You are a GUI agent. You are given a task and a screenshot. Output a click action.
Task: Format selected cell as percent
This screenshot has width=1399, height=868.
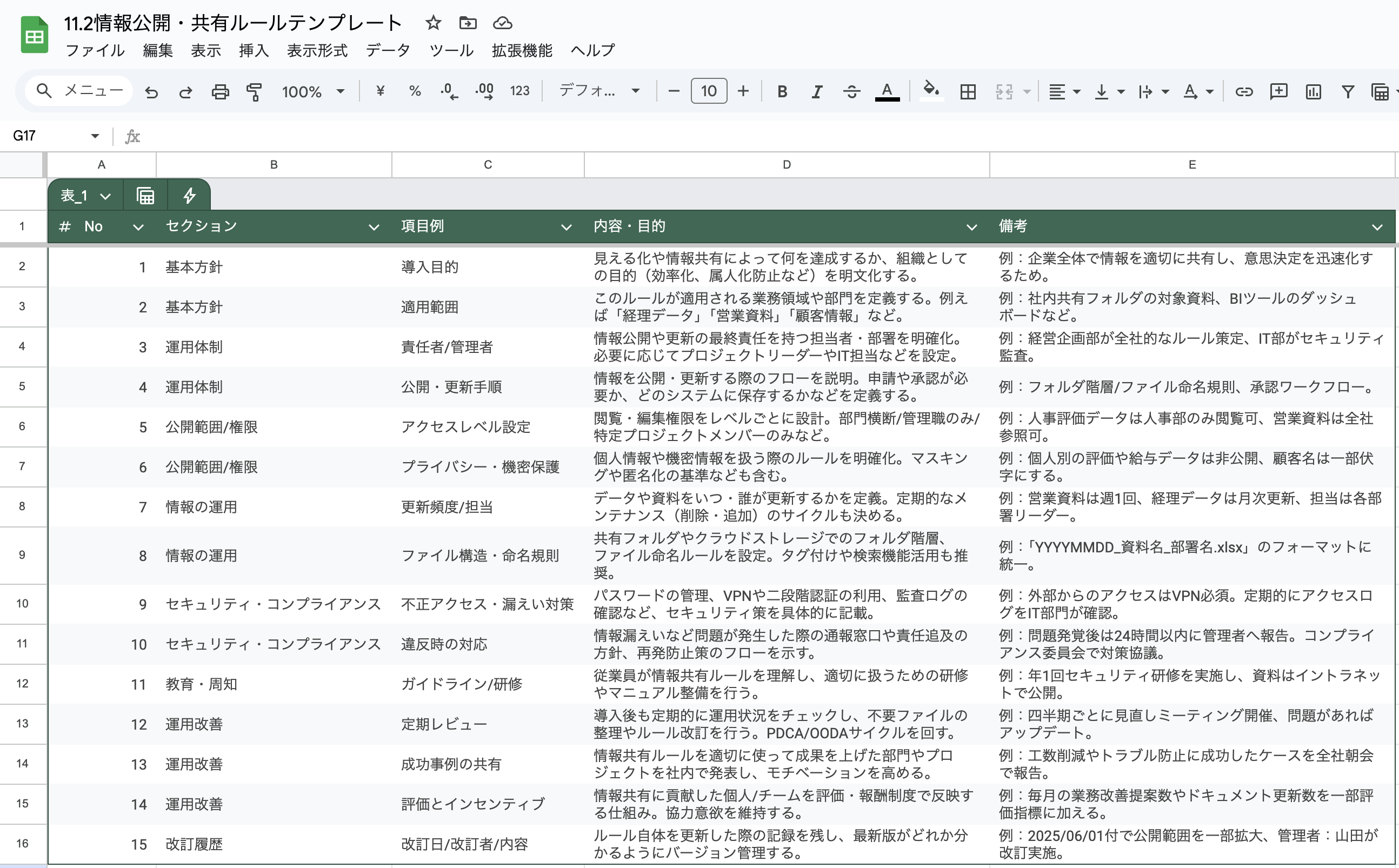point(415,91)
